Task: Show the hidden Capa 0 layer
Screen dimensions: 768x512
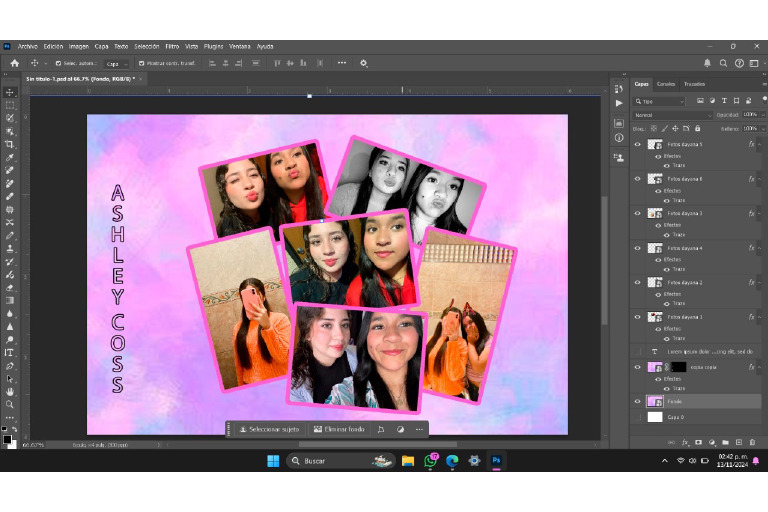Action: pyautogui.click(x=637, y=417)
